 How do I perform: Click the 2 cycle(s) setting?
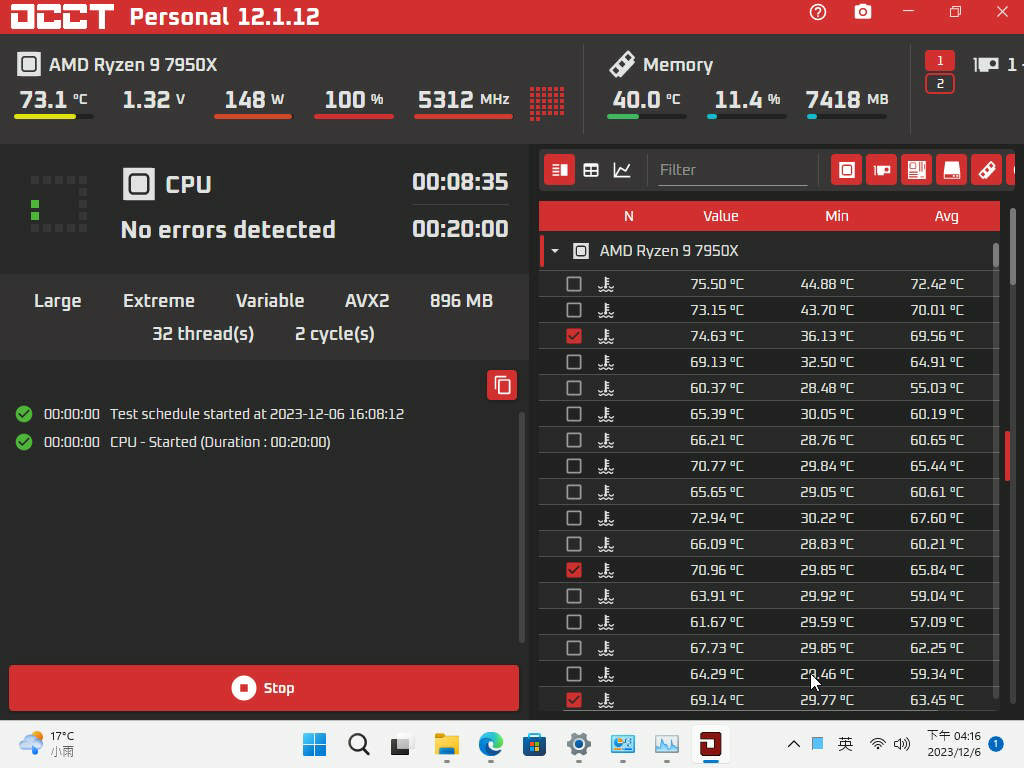[x=334, y=334]
